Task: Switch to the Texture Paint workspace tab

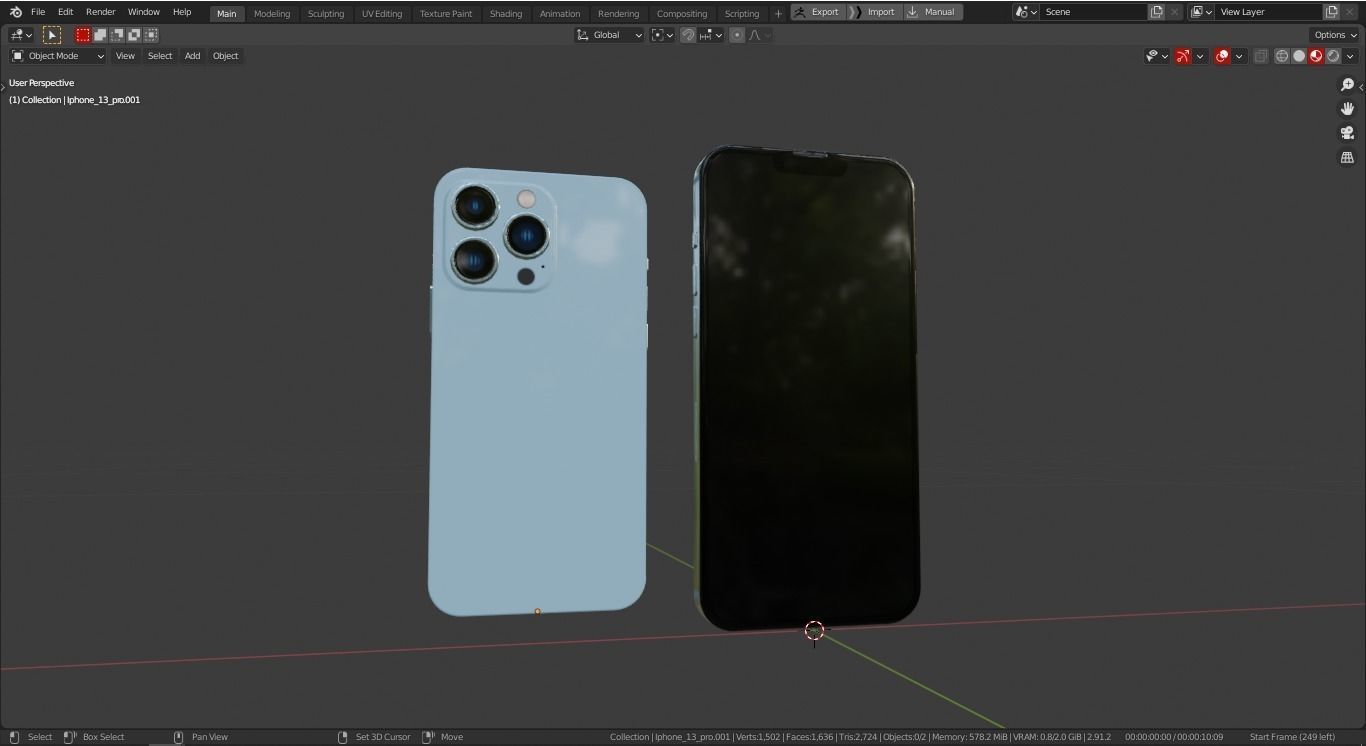Action: tap(446, 14)
